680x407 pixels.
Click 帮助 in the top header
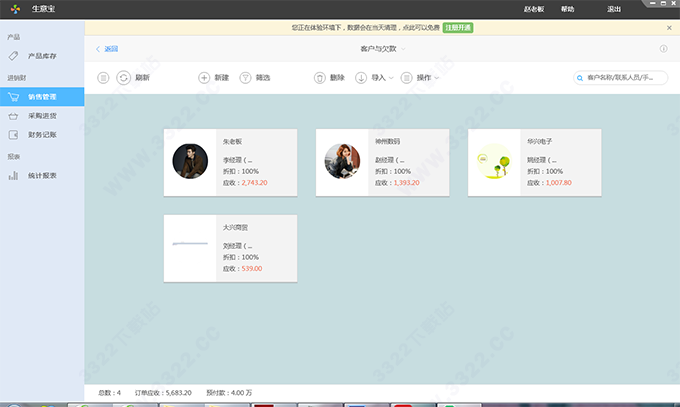[x=567, y=9]
